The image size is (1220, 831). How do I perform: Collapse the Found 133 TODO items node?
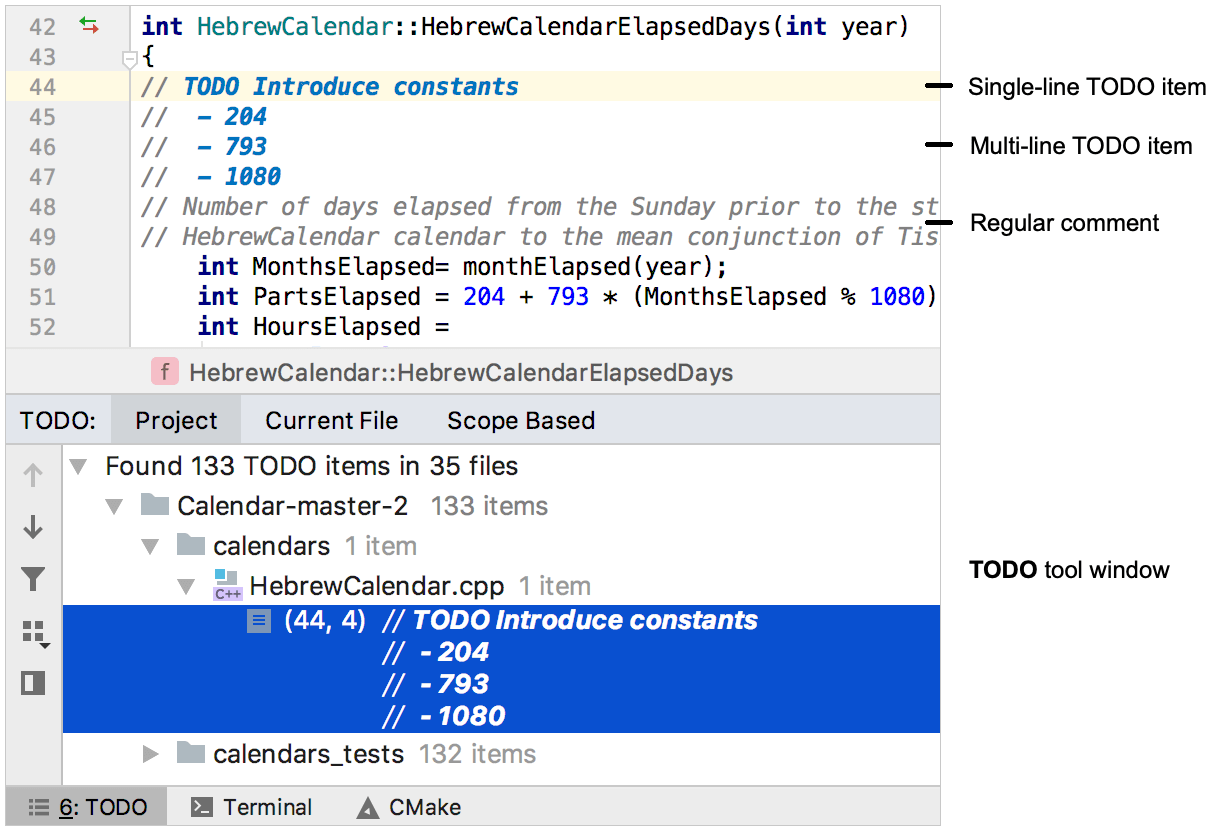coord(77,466)
